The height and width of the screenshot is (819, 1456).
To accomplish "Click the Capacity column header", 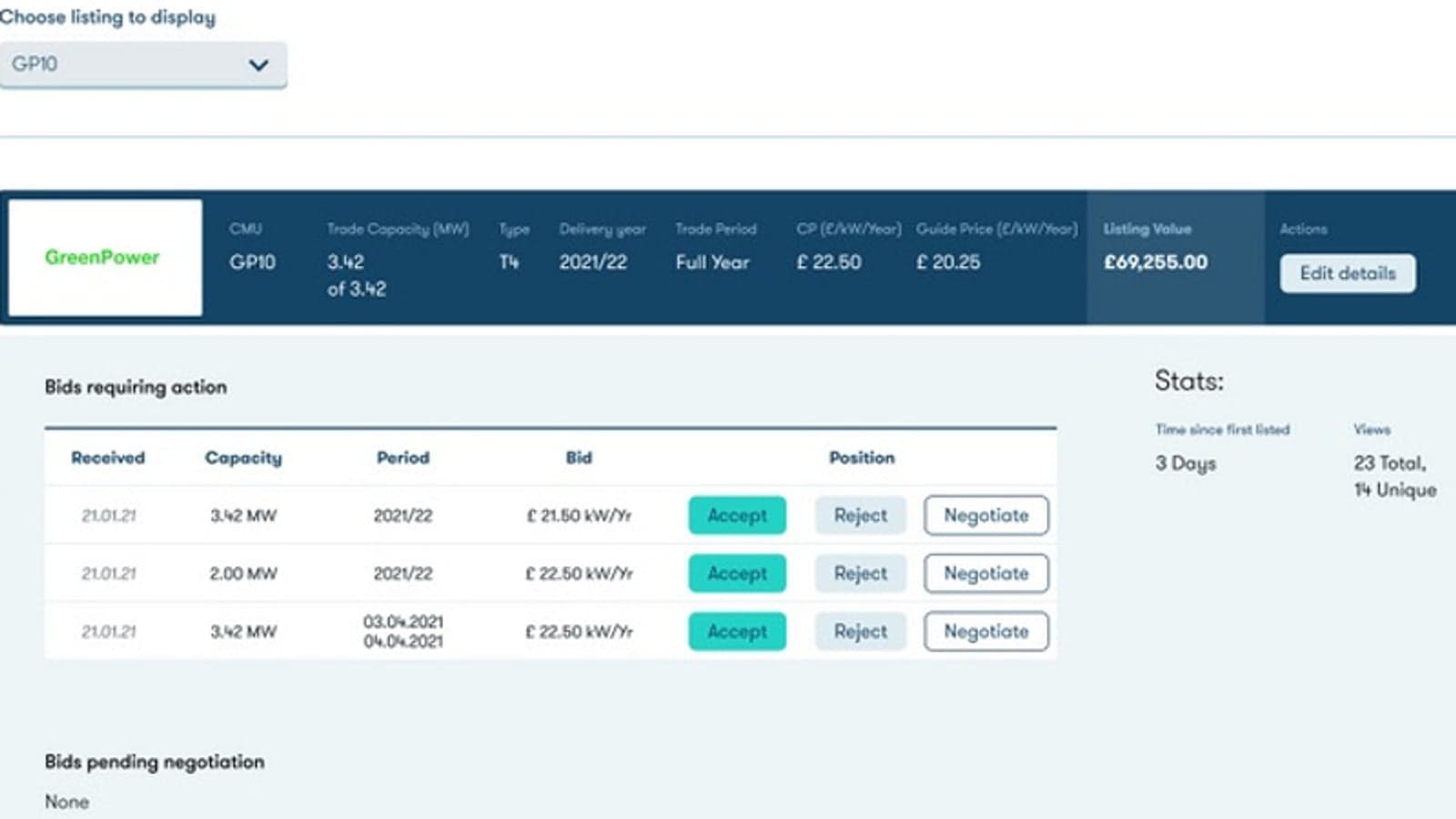I will tap(243, 458).
